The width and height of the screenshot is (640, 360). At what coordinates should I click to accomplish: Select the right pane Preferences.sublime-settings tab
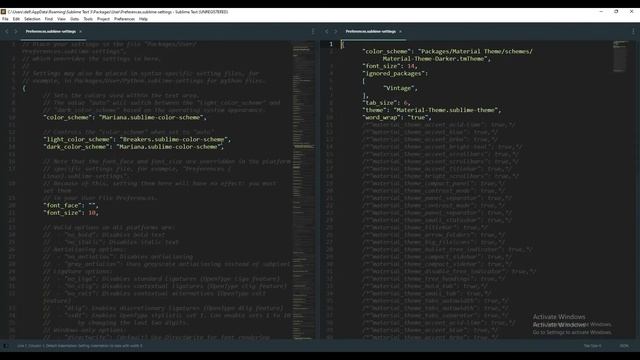(371, 31)
